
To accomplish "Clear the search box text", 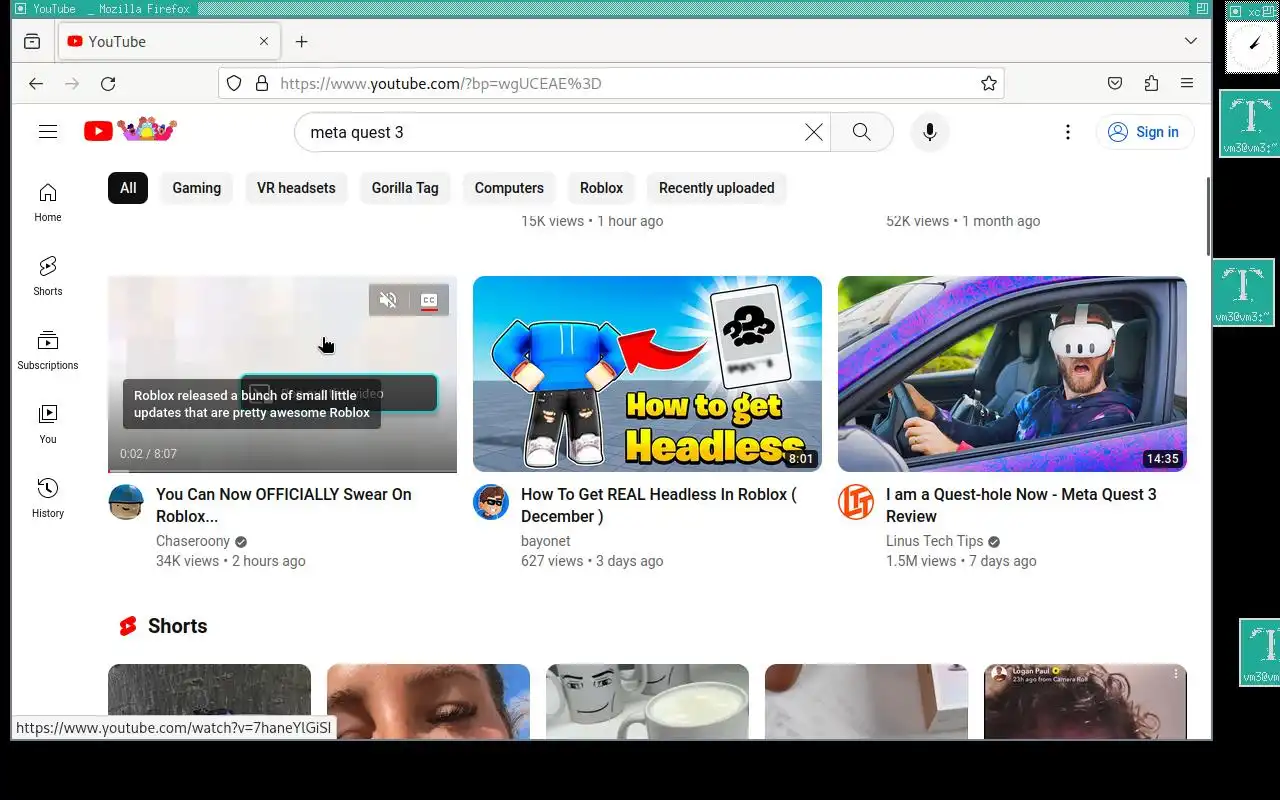I will (814, 132).
